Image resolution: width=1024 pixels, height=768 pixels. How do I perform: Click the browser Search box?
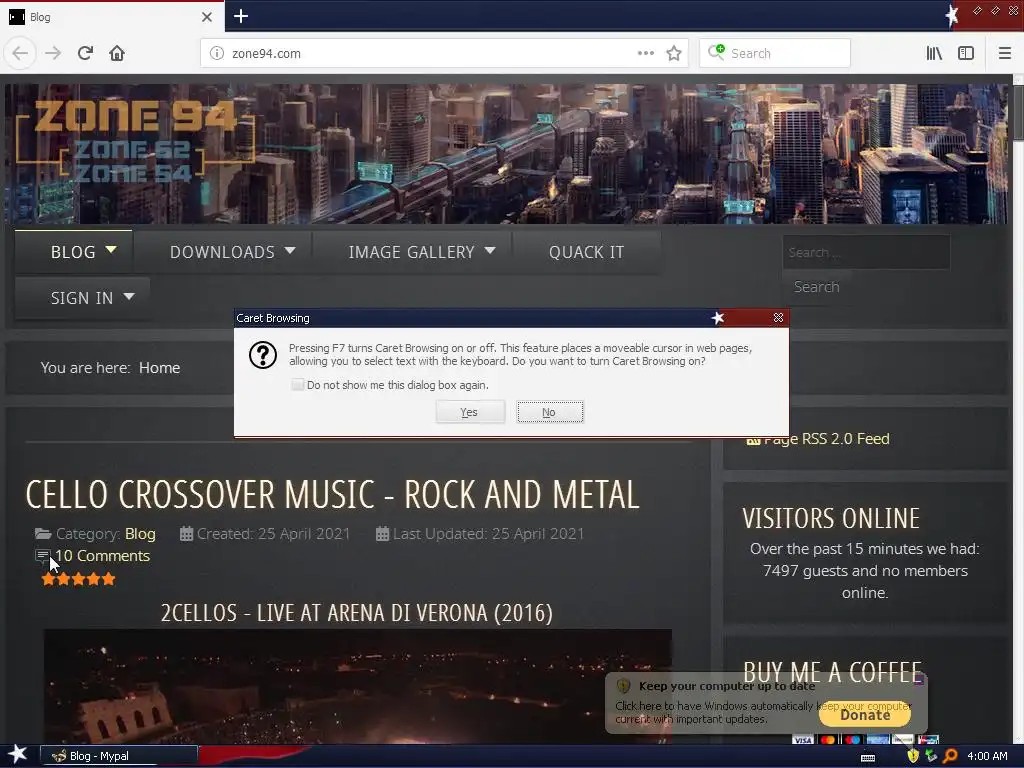(775, 53)
